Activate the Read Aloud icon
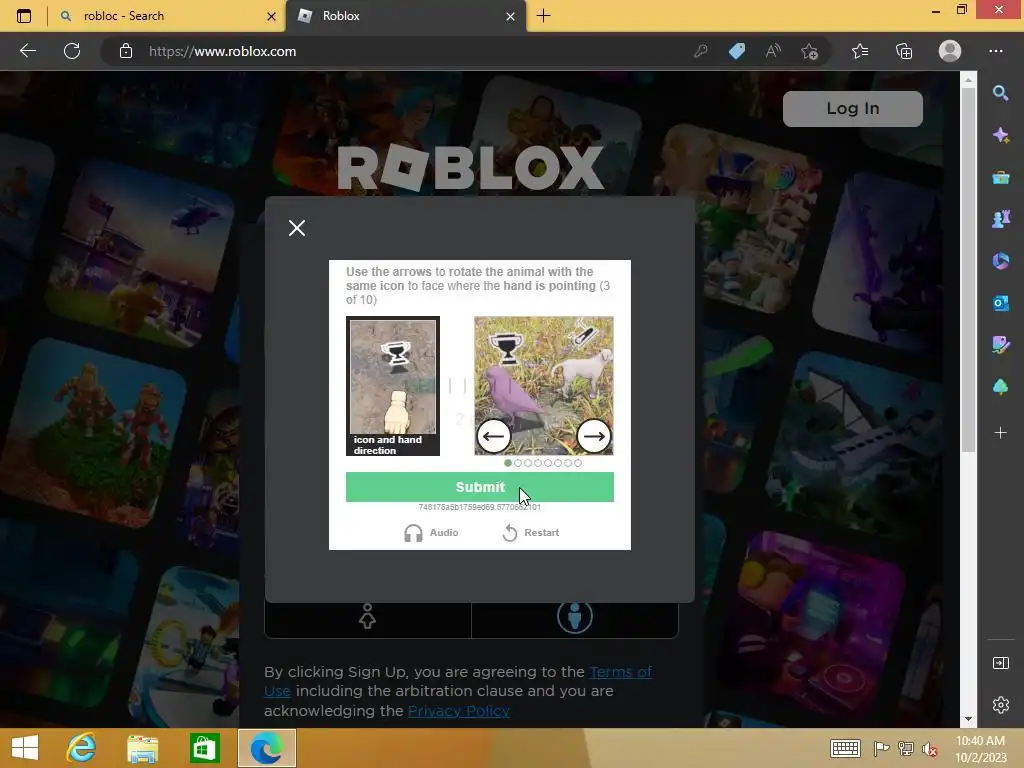The height and width of the screenshot is (768, 1024). pos(773,51)
